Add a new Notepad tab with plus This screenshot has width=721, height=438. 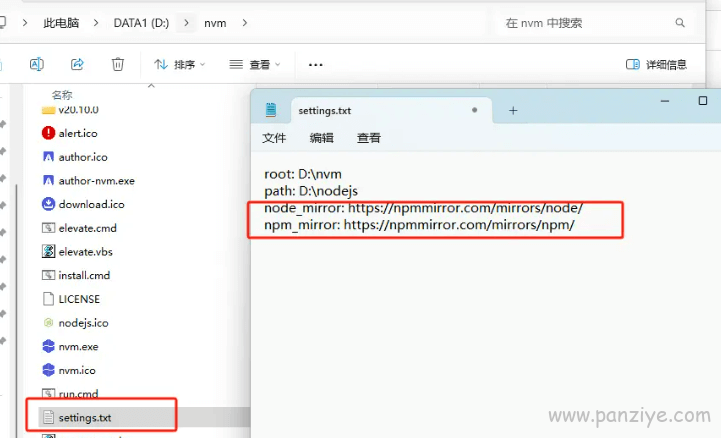pyautogui.click(x=513, y=110)
